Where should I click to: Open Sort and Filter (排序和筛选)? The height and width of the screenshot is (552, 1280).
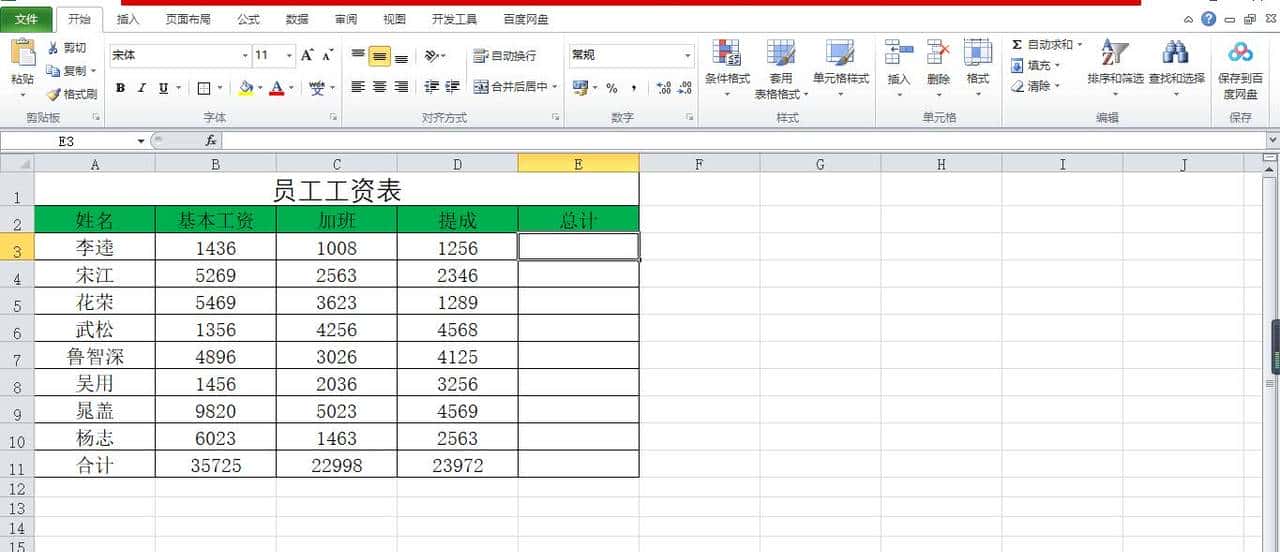click(x=1115, y=68)
